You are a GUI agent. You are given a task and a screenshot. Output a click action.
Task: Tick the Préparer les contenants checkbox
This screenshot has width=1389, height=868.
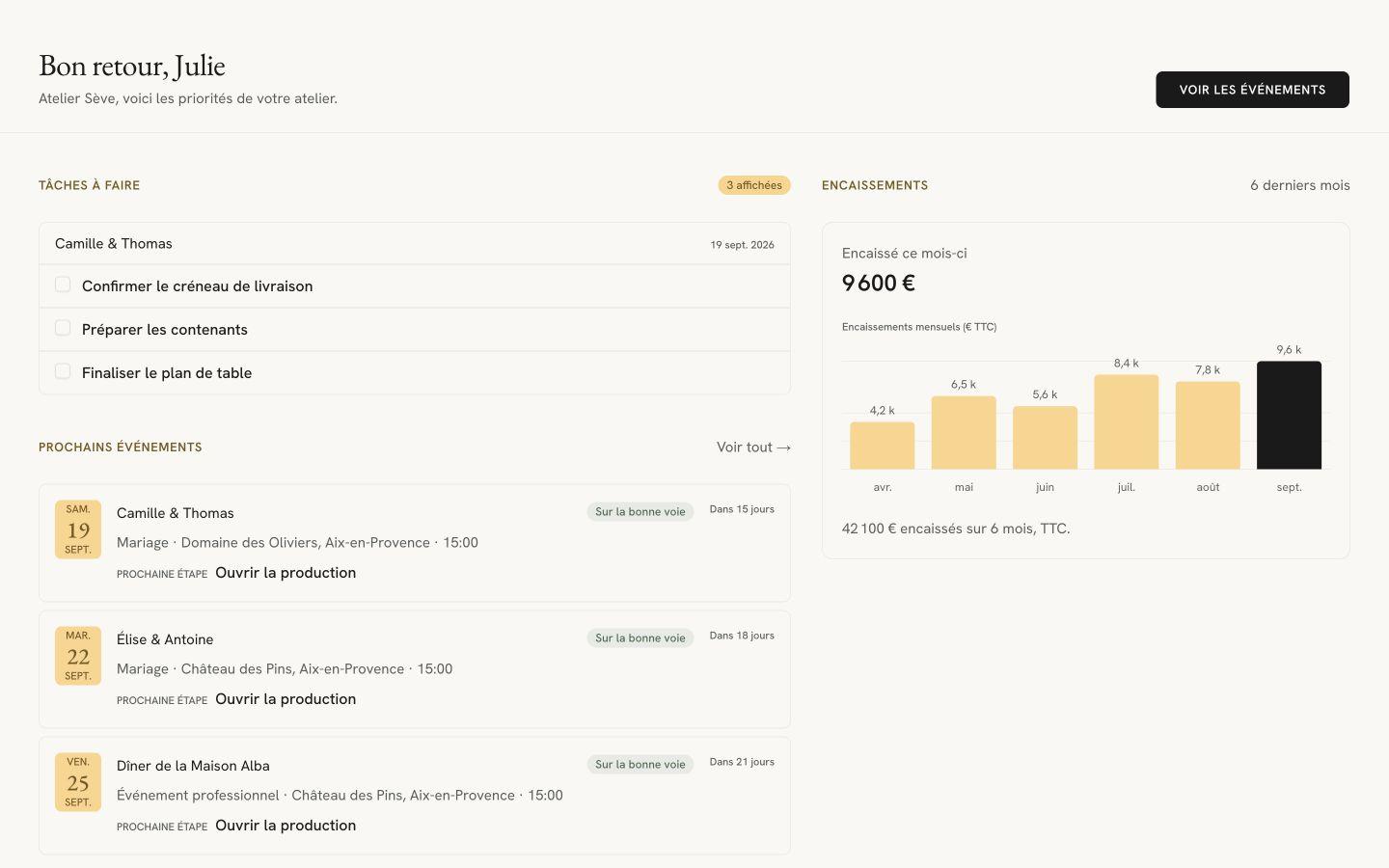coord(63,328)
